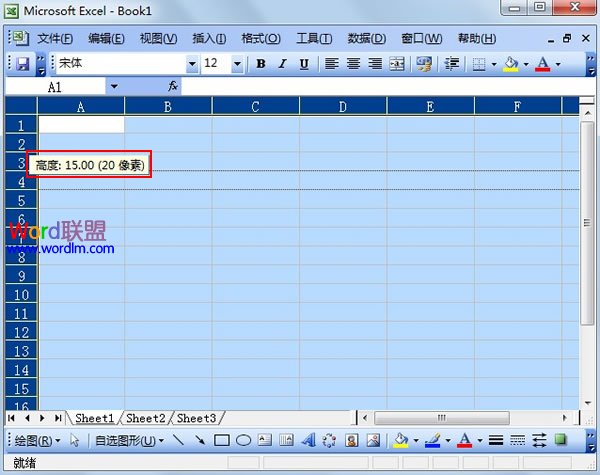Open 自选图形(U) AutoShapes menu
Screen dimensions: 600x475
[129, 441]
